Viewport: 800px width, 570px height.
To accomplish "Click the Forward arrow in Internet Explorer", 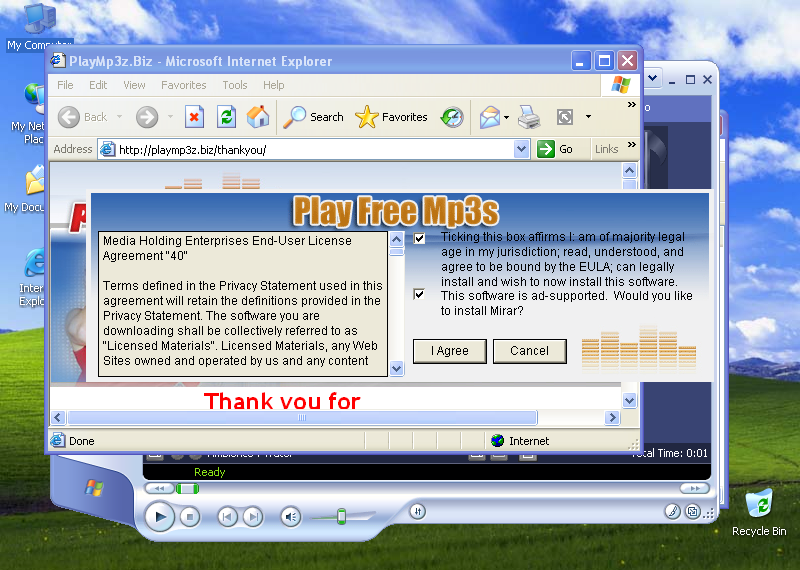I will (147, 117).
